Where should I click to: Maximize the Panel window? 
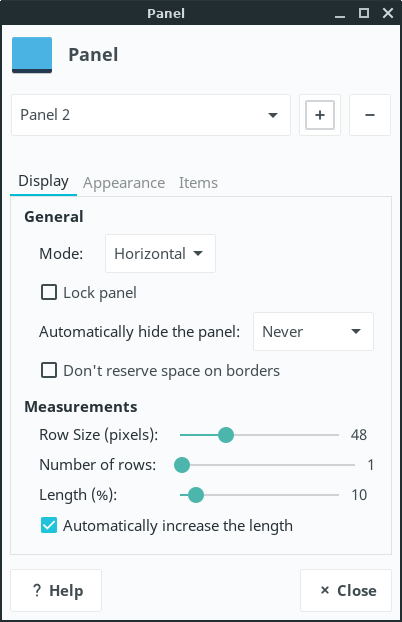click(x=364, y=13)
